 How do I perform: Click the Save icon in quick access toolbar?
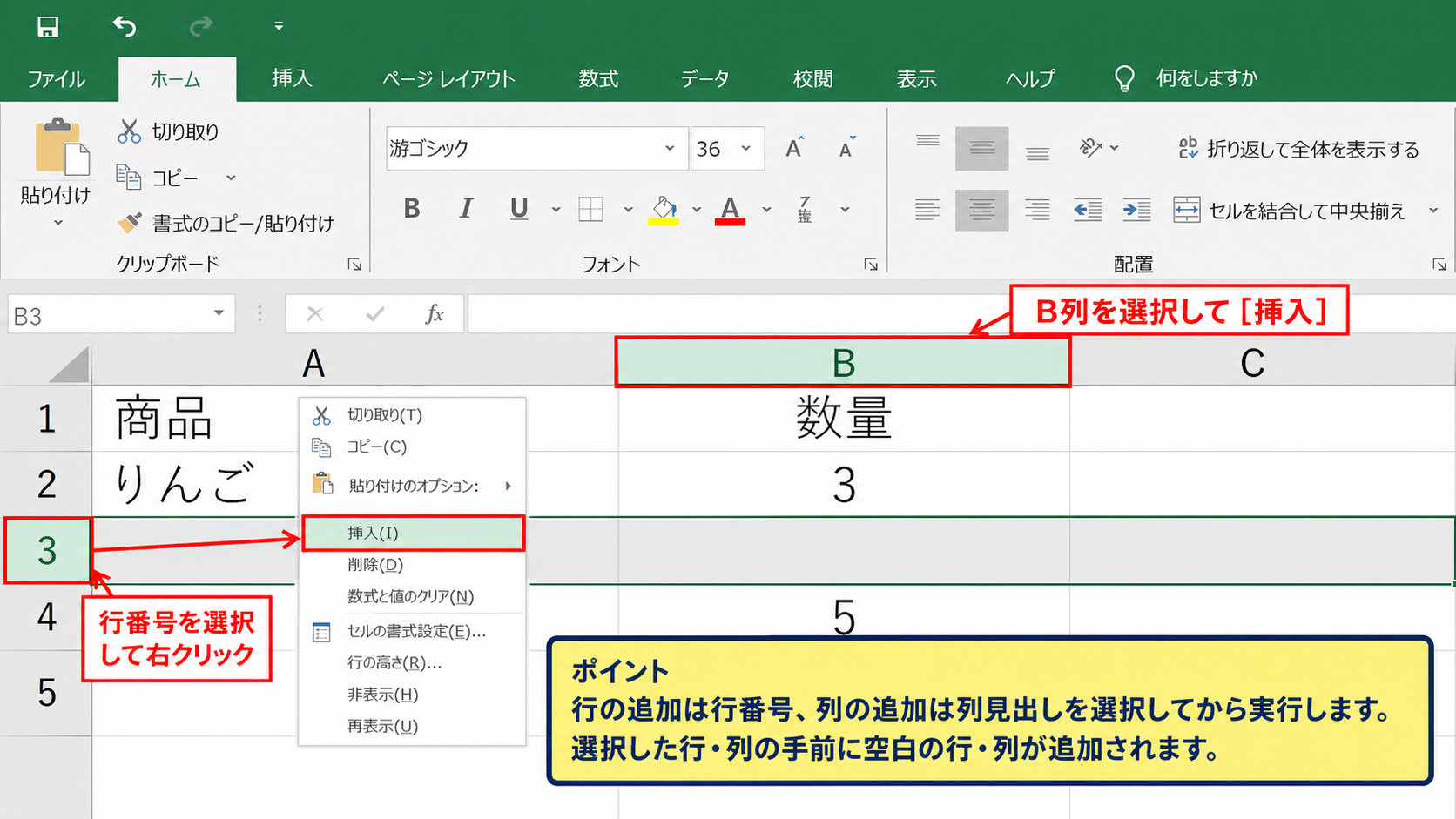pos(48,27)
